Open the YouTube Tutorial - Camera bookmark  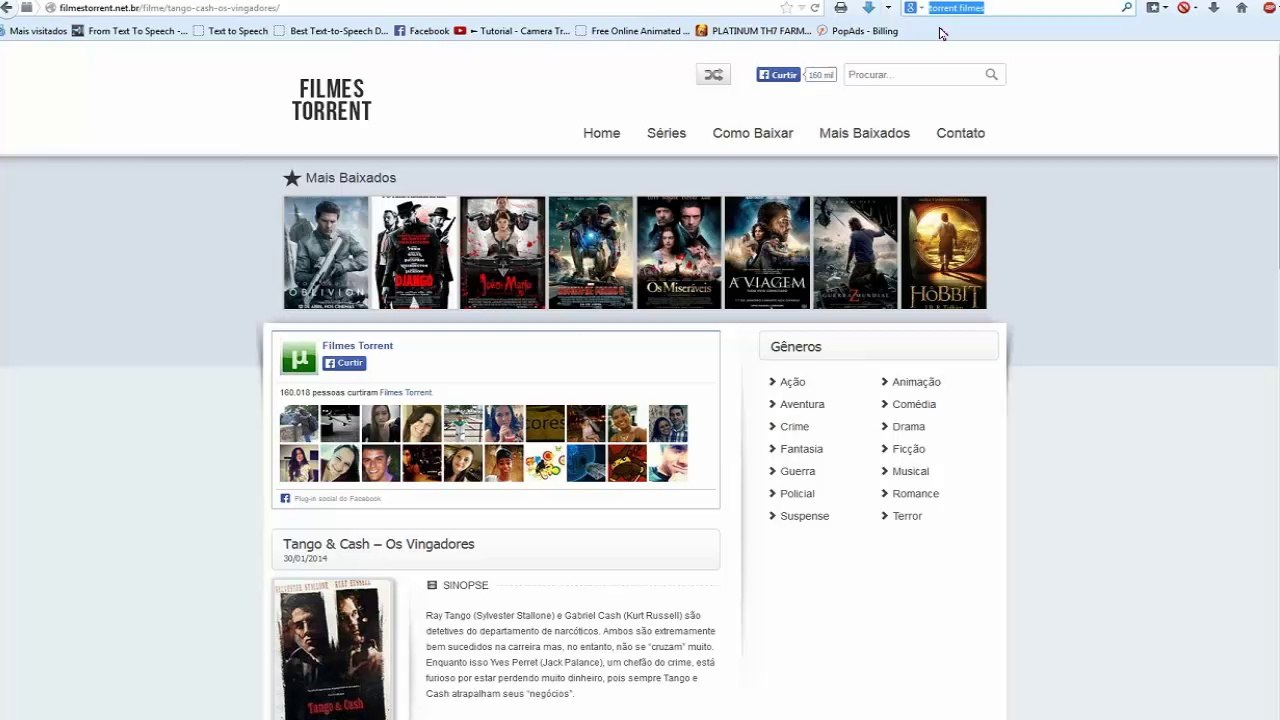coord(512,31)
